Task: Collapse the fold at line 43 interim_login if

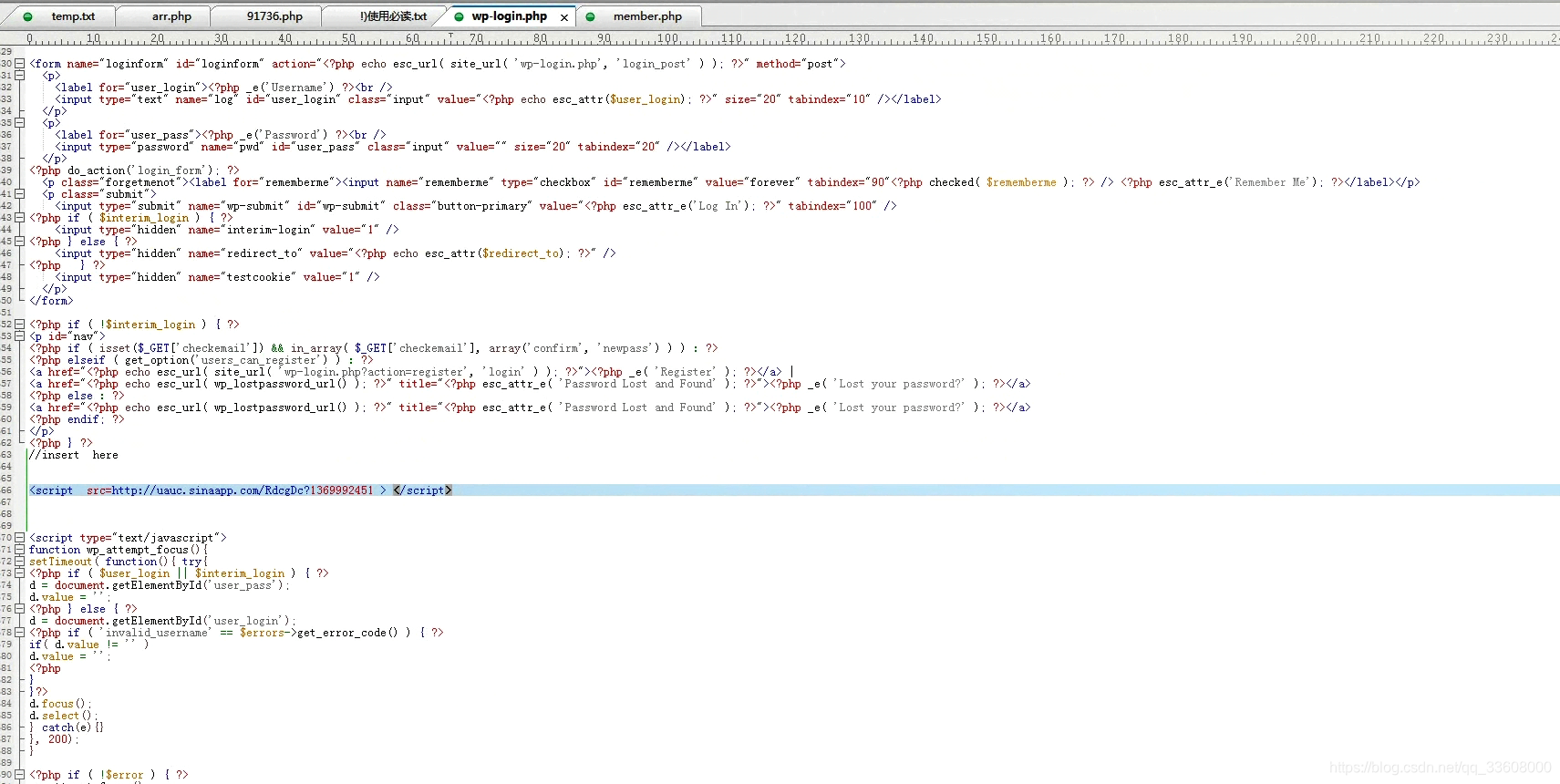Action: click(x=19, y=218)
